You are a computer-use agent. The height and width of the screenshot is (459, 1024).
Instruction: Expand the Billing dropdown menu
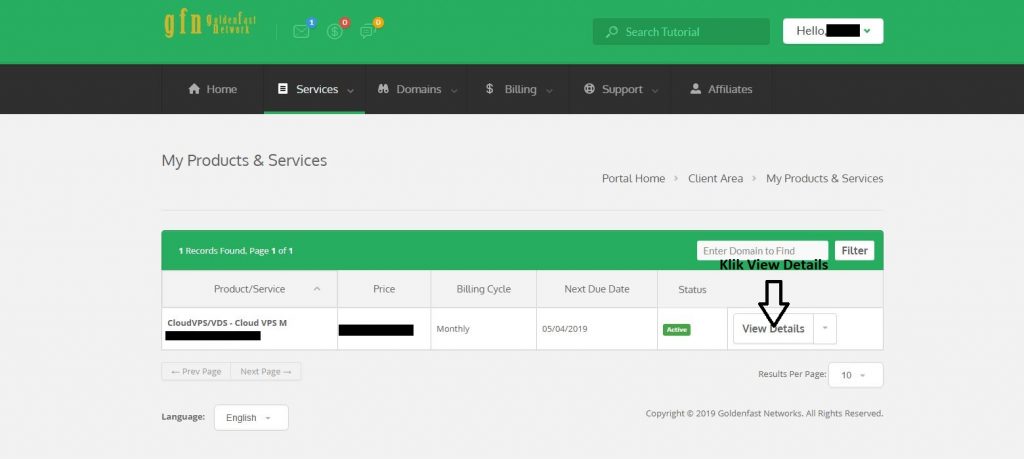(518, 89)
